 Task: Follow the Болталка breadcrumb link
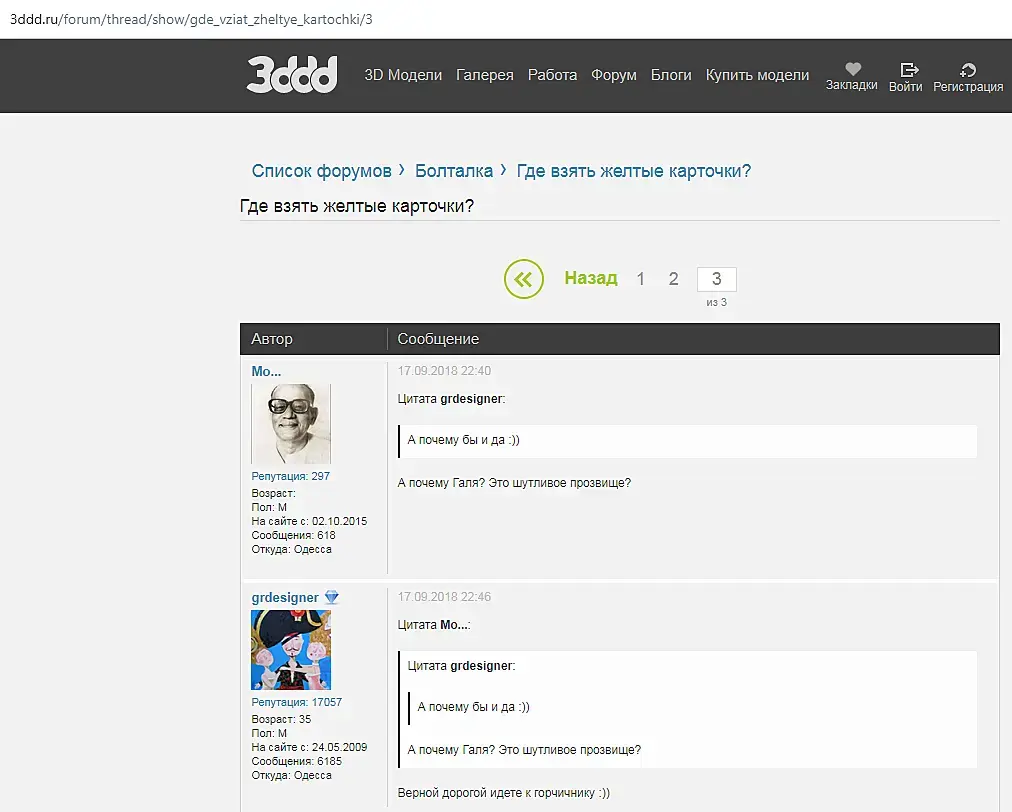(x=454, y=171)
